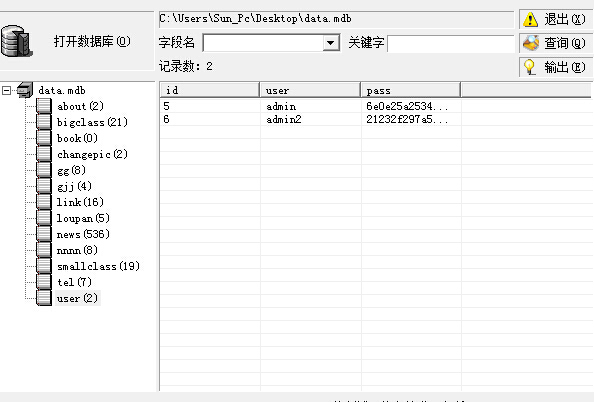Click the table icon beside link

(44, 202)
